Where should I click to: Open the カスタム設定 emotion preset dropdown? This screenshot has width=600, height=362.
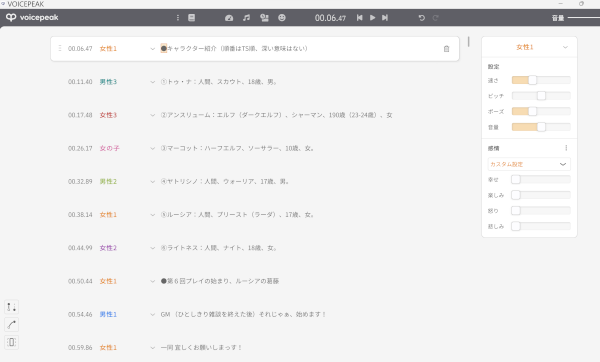click(529, 164)
